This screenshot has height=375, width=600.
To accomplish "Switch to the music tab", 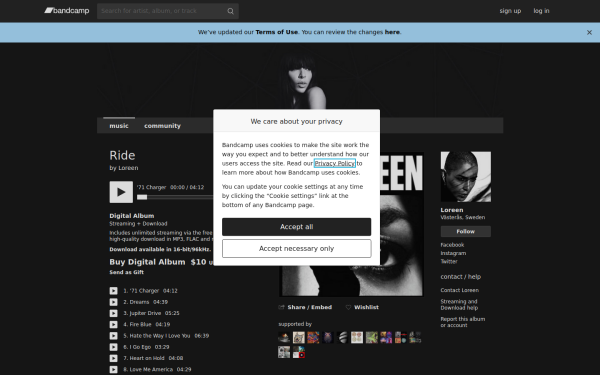I will tap(119, 126).
